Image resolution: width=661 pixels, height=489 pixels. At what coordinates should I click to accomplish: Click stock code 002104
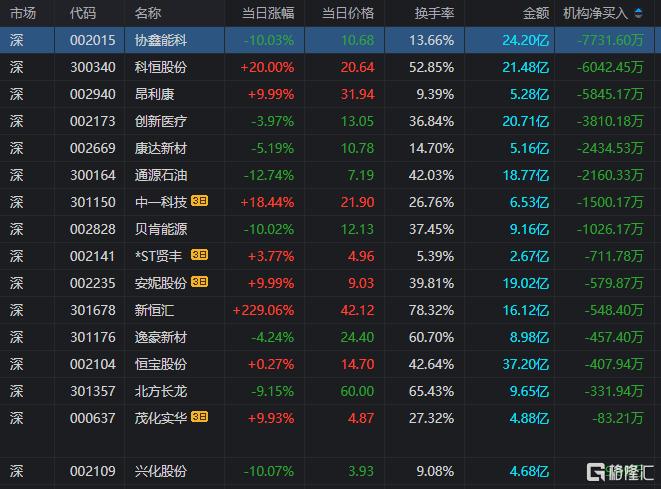coord(93,364)
